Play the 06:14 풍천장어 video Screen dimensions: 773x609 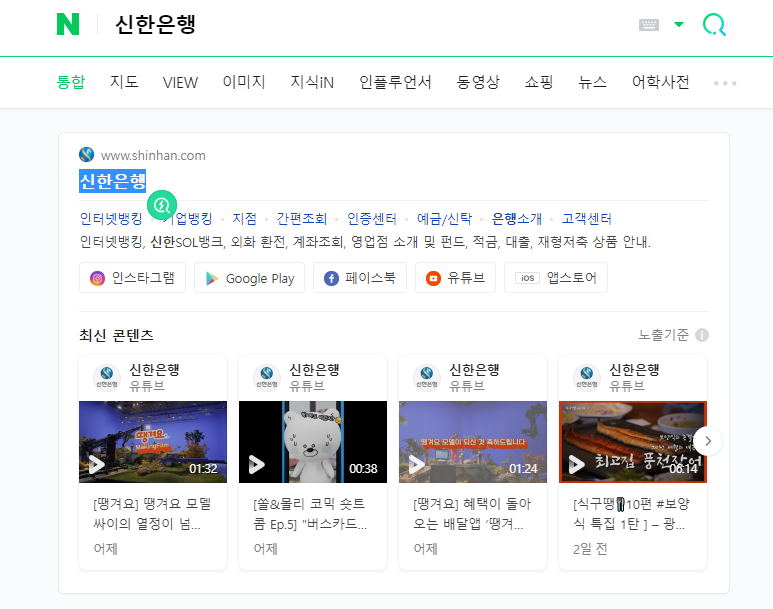576,465
